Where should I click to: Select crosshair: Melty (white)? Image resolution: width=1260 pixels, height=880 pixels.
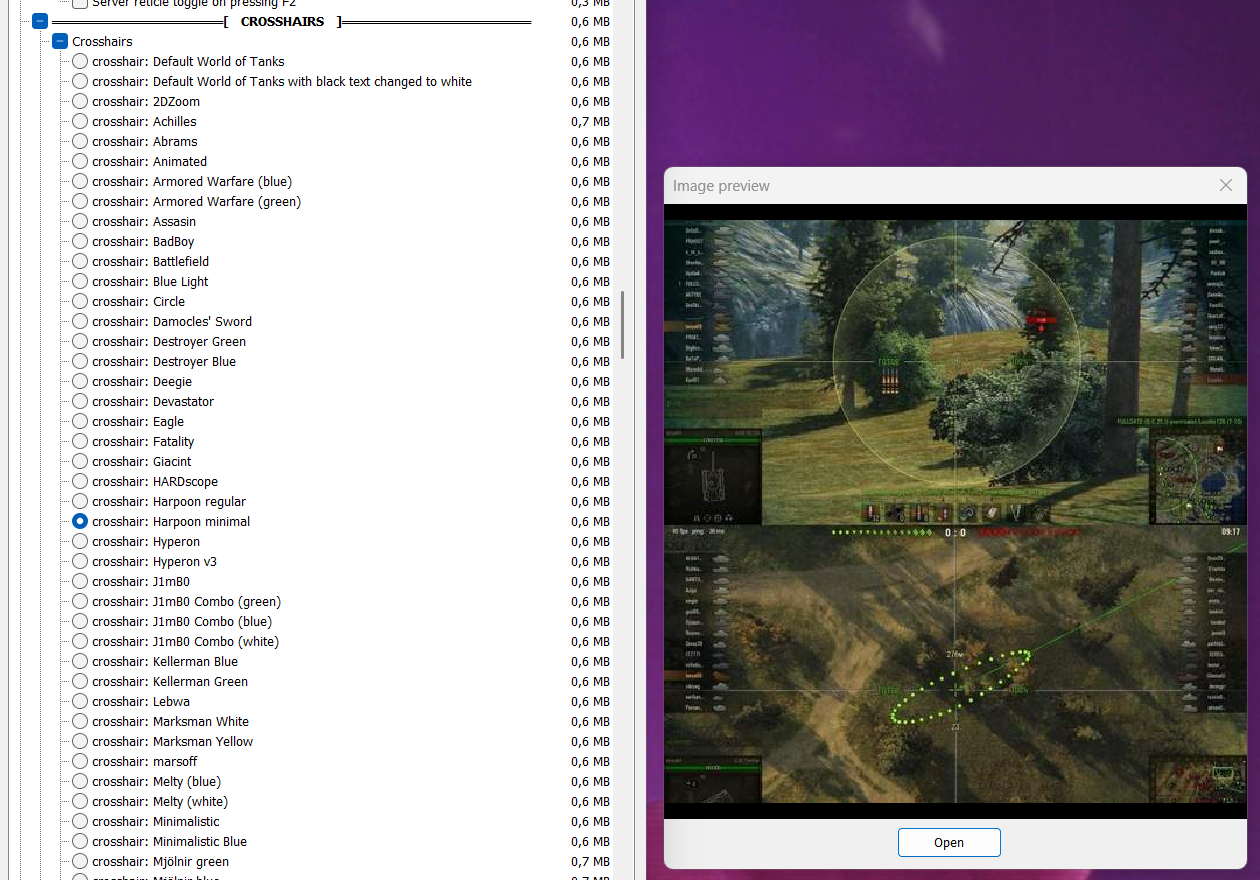coord(80,801)
